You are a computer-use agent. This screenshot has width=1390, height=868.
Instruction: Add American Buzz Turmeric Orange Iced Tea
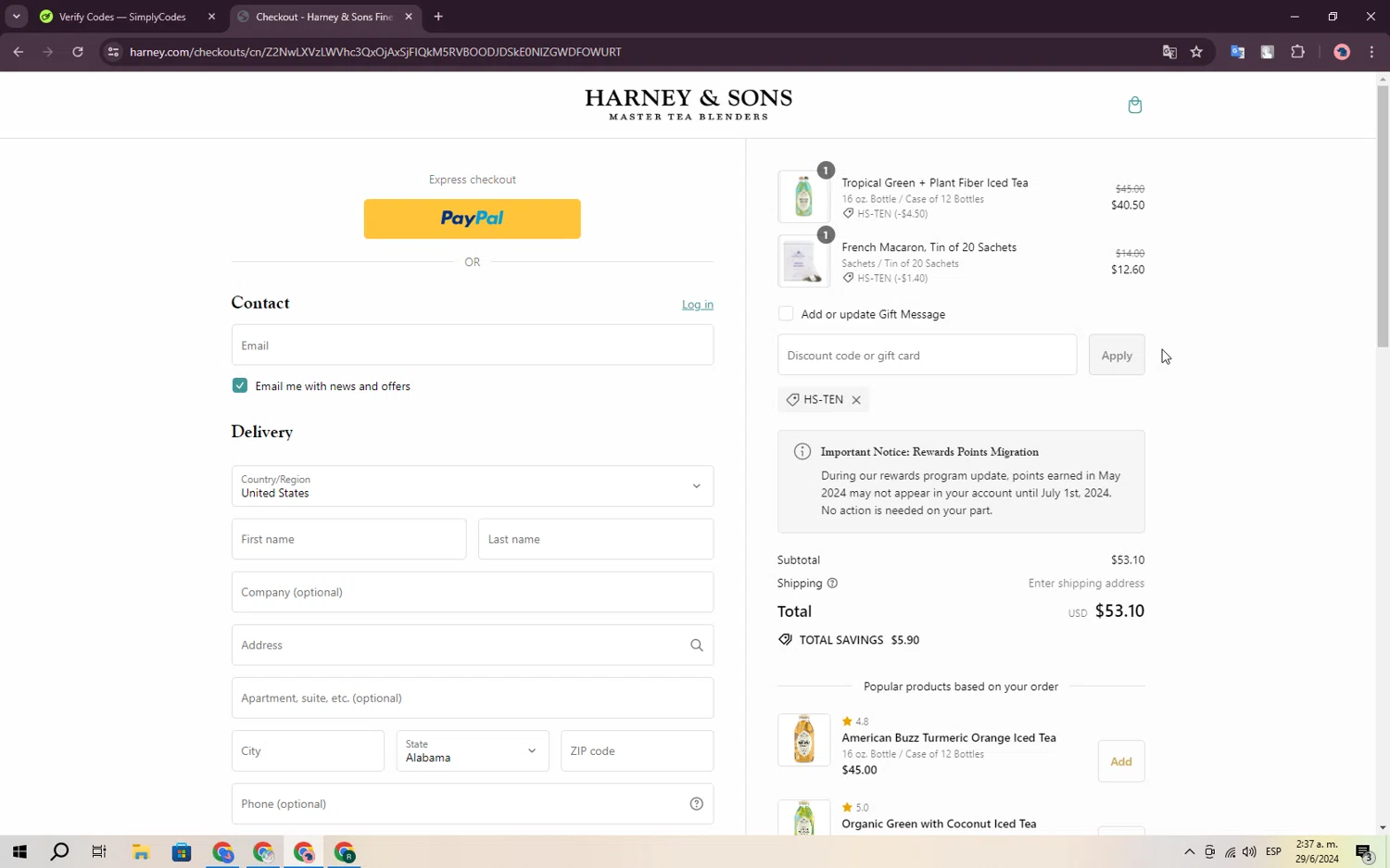point(1121,761)
